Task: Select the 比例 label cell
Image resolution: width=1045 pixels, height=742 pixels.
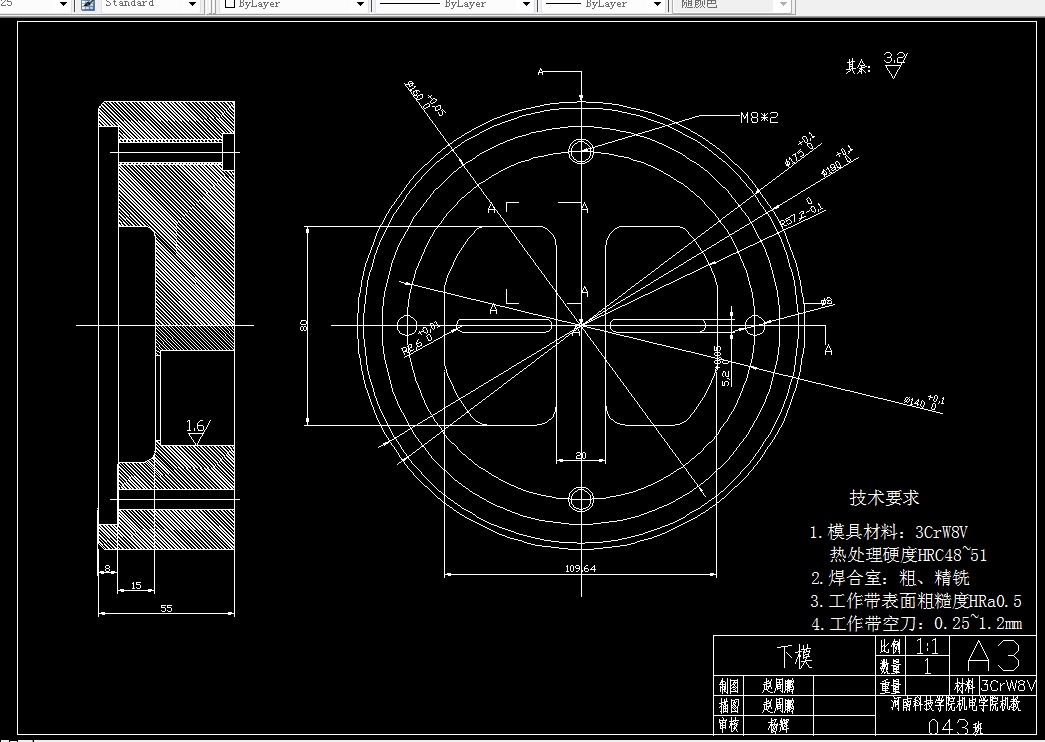Action: click(891, 647)
